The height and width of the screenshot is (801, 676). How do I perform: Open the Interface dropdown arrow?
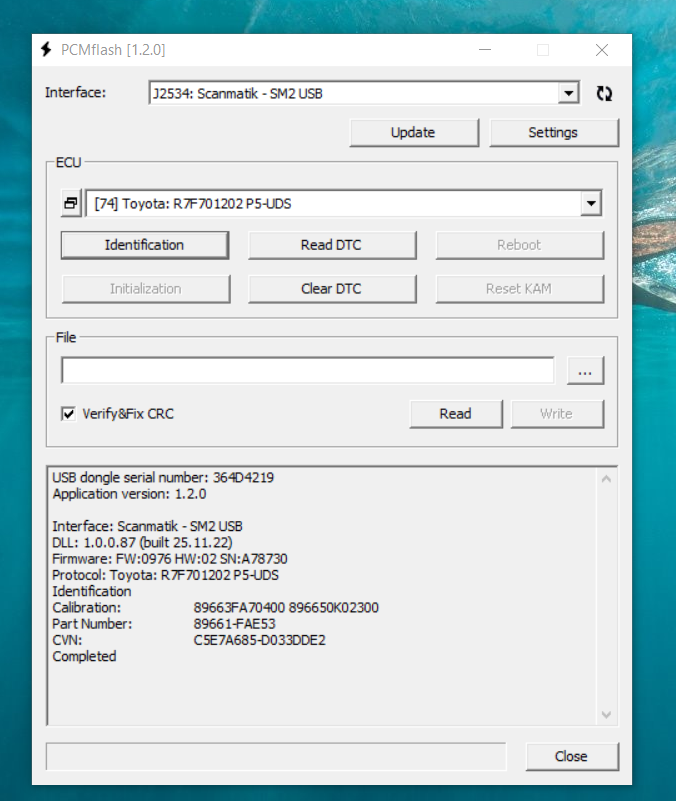point(568,93)
